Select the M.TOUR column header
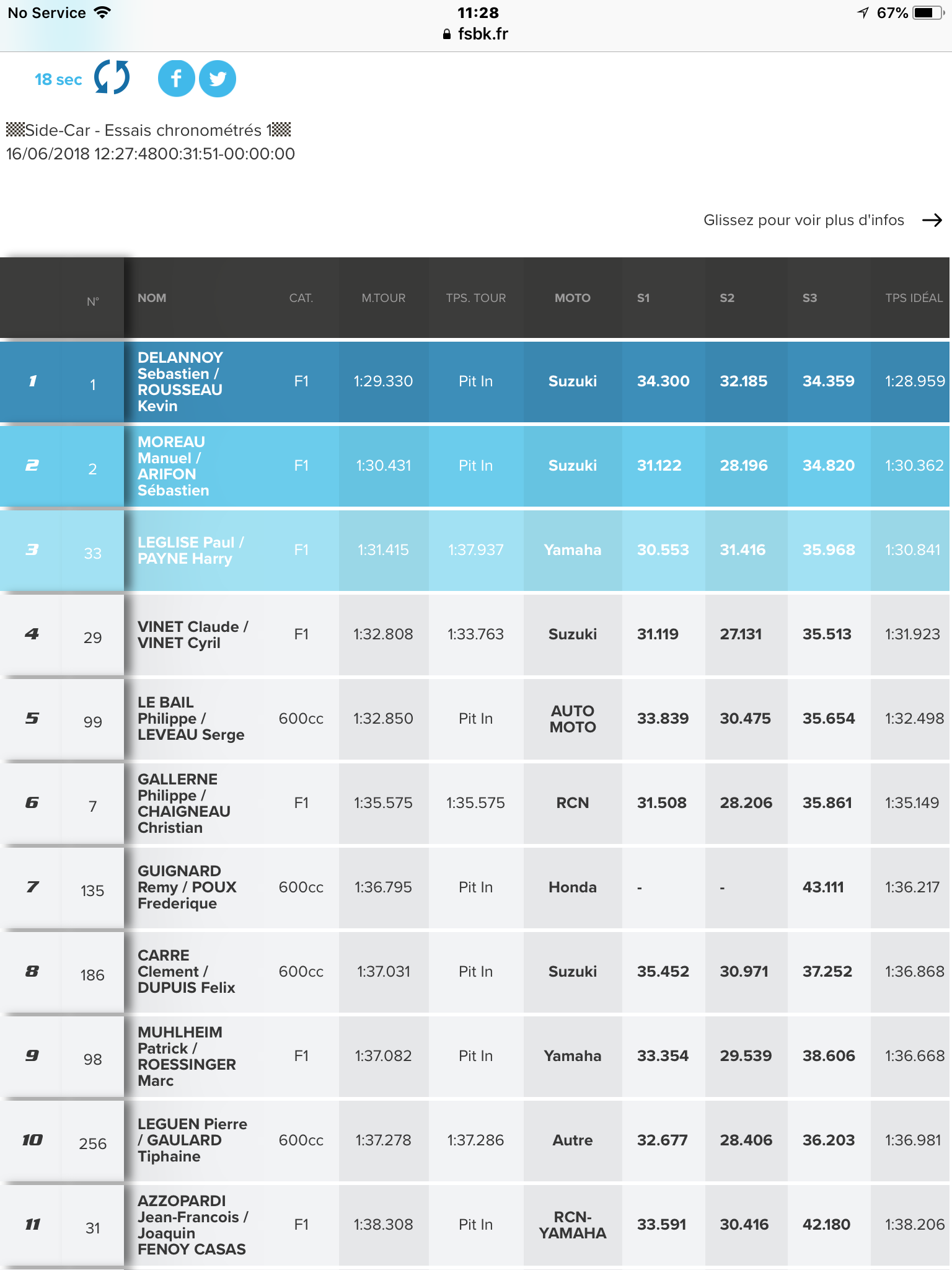Viewport: 952px width, 1270px height. pos(384,298)
